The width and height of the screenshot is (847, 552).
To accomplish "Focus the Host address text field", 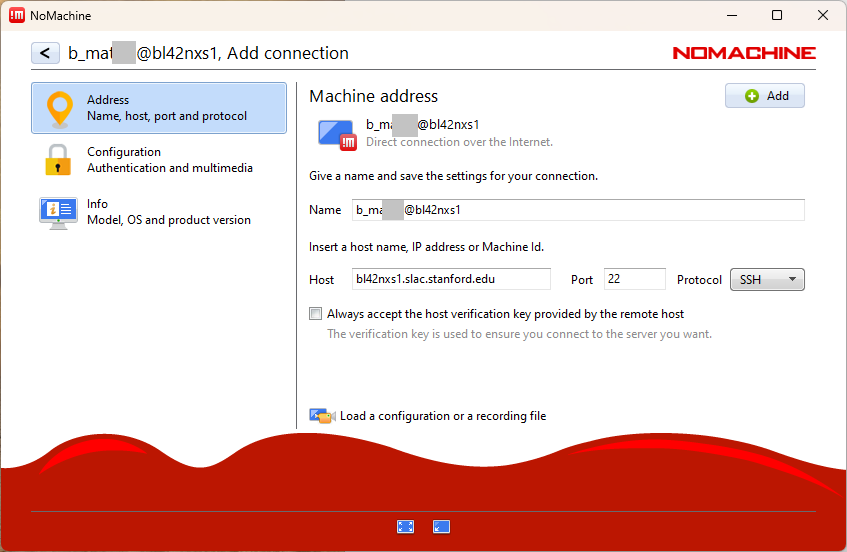I will tap(450, 280).
